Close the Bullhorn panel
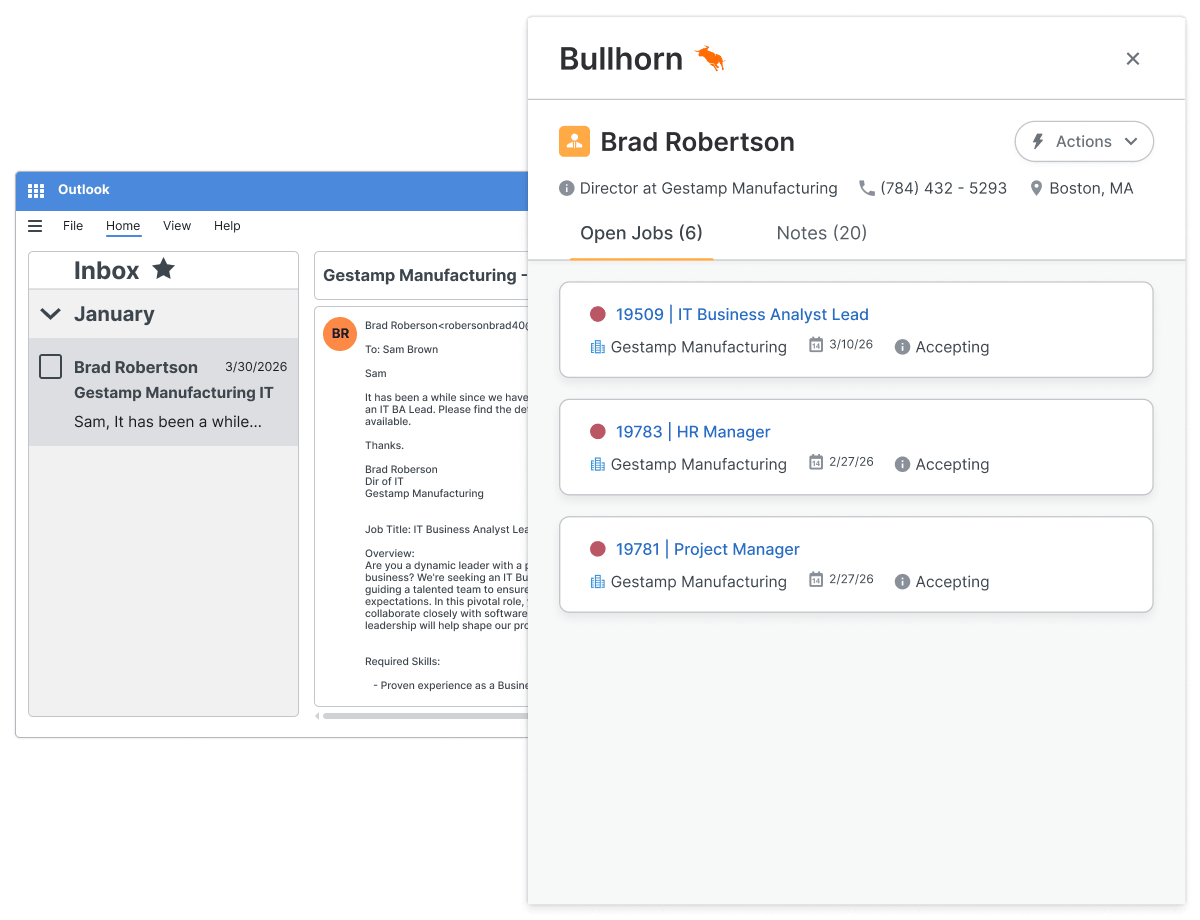Screen dimensions: 1200x920 click(1133, 59)
